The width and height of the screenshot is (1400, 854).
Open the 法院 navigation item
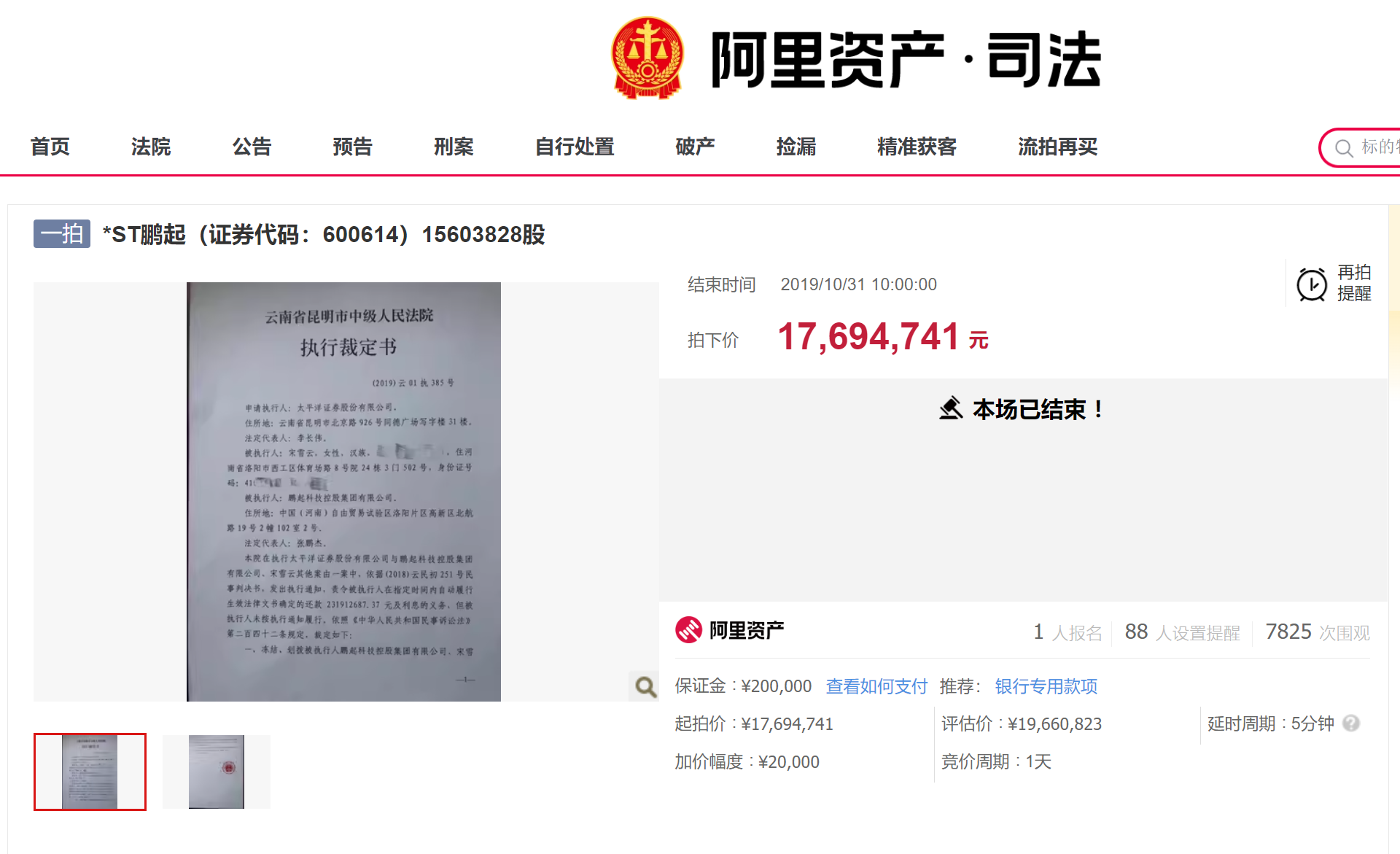pyautogui.click(x=151, y=147)
